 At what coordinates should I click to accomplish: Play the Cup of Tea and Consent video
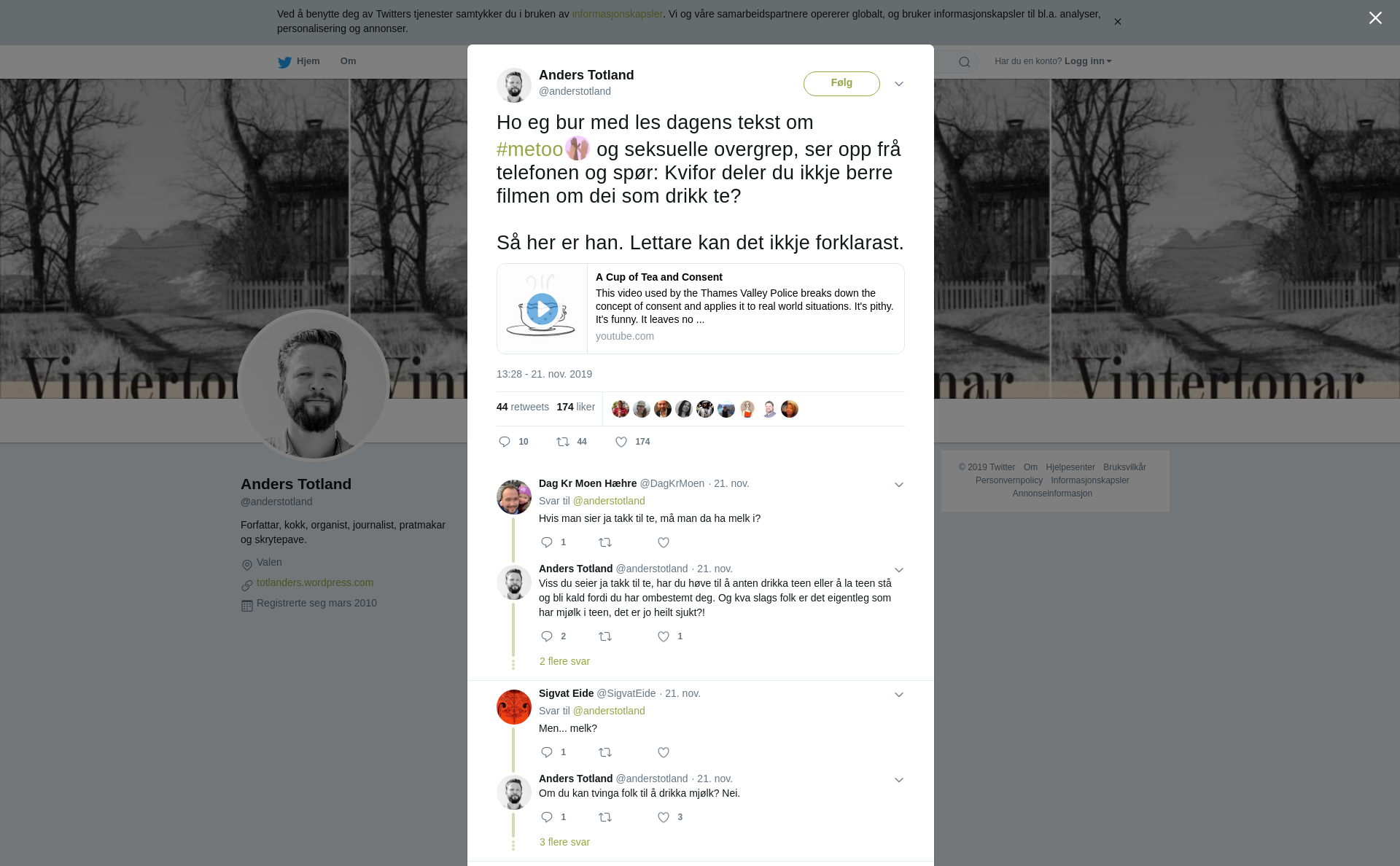(542, 309)
